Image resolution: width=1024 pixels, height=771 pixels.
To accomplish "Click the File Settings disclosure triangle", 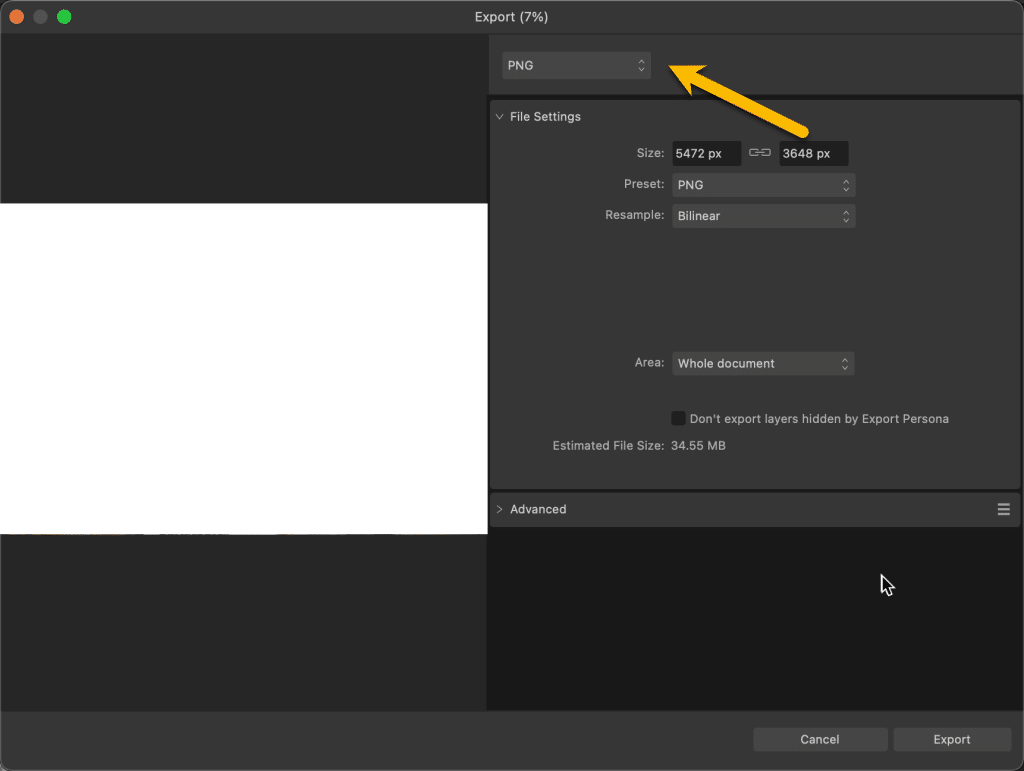I will click(x=500, y=117).
